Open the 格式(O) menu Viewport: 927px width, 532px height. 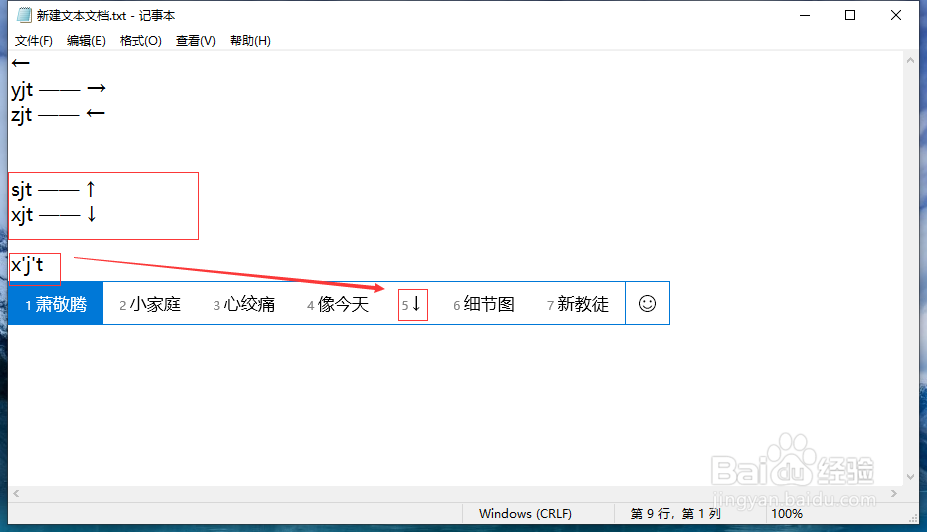(x=141, y=41)
